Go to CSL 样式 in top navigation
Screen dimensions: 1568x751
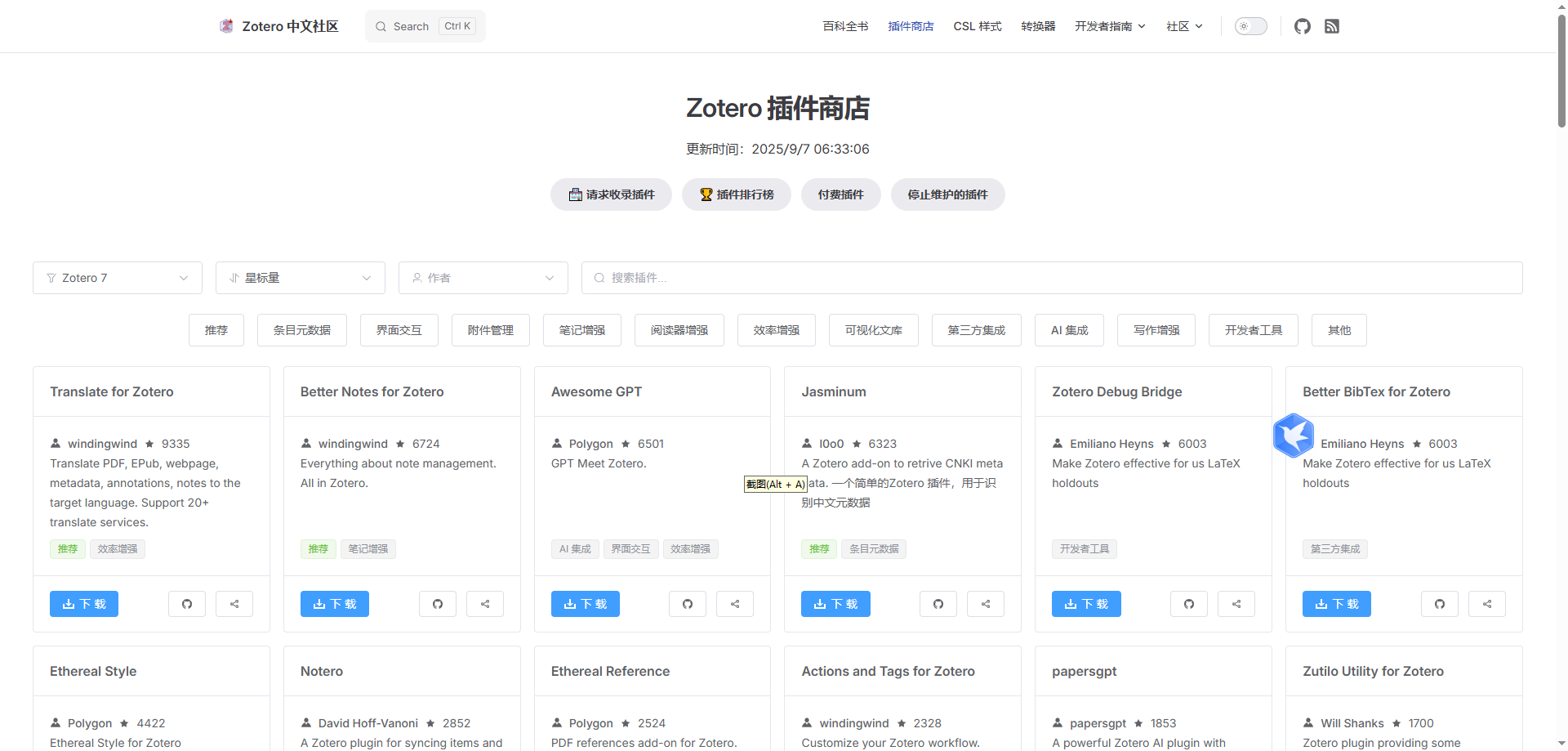pos(978,26)
